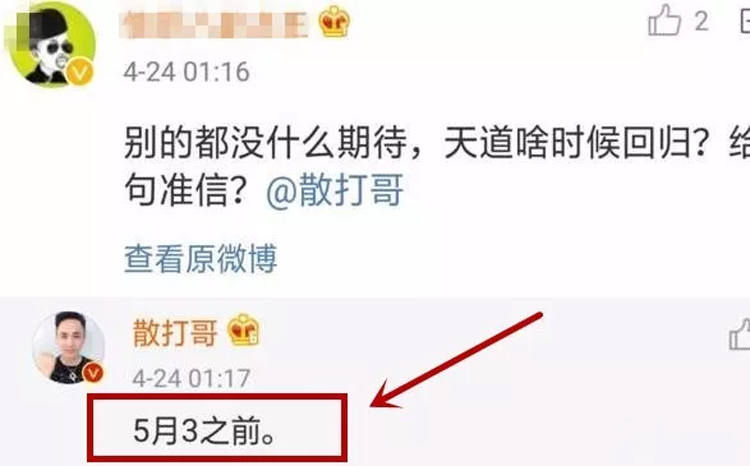Screen dimensions: 750x466
Task: Click the crown badge beside the blurred username
Action: click(x=334, y=22)
